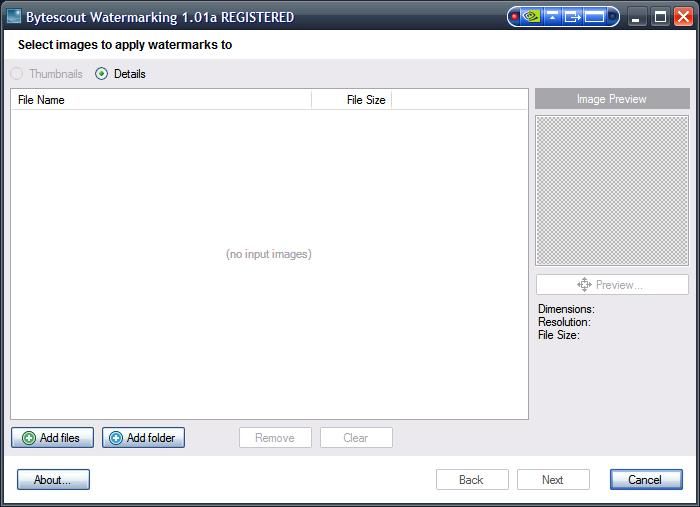Viewport: 700px width, 507px height.
Task: Open the About dialog
Action: (x=53, y=480)
